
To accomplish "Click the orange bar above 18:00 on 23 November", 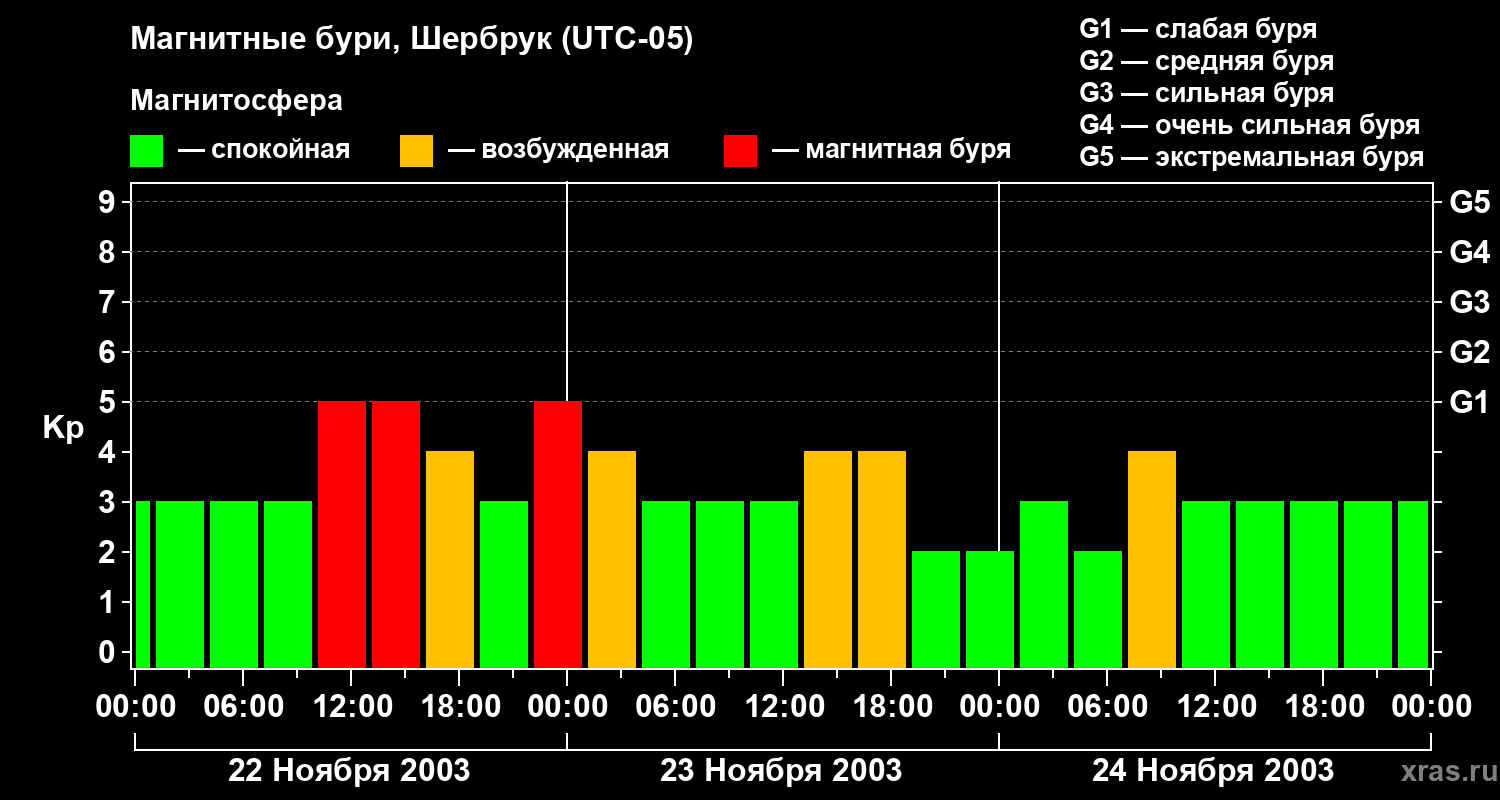I will tap(882, 560).
